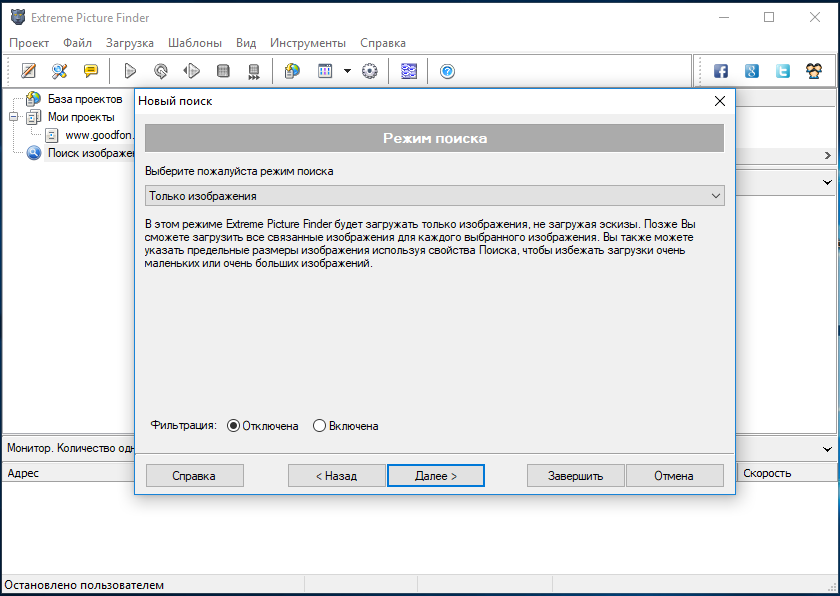Click the Facebook icon in the toolbar
Image resolution: width=840 pixels, height=596 pixels.
point(720,71)
